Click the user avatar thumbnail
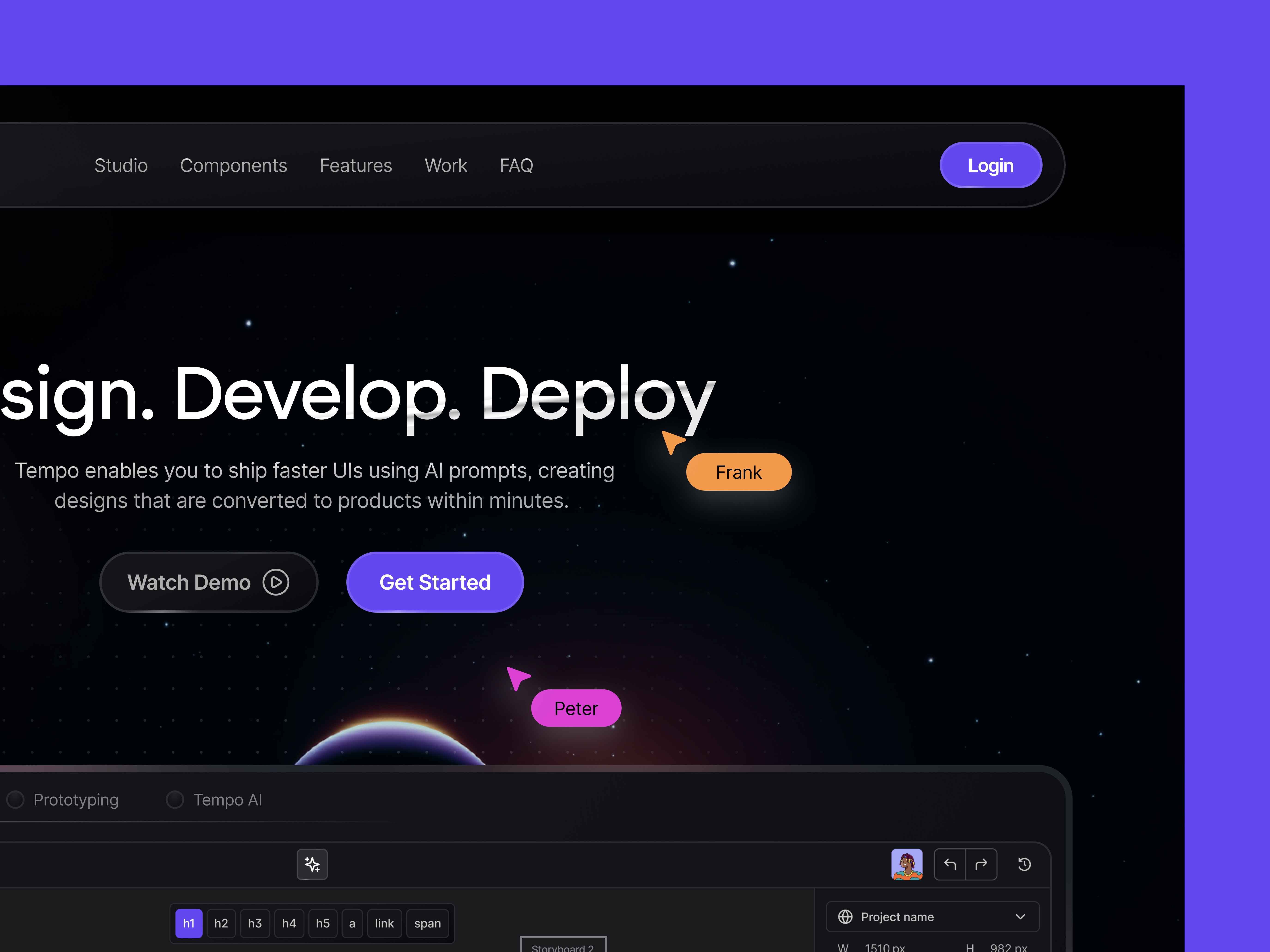 (907, 864)
